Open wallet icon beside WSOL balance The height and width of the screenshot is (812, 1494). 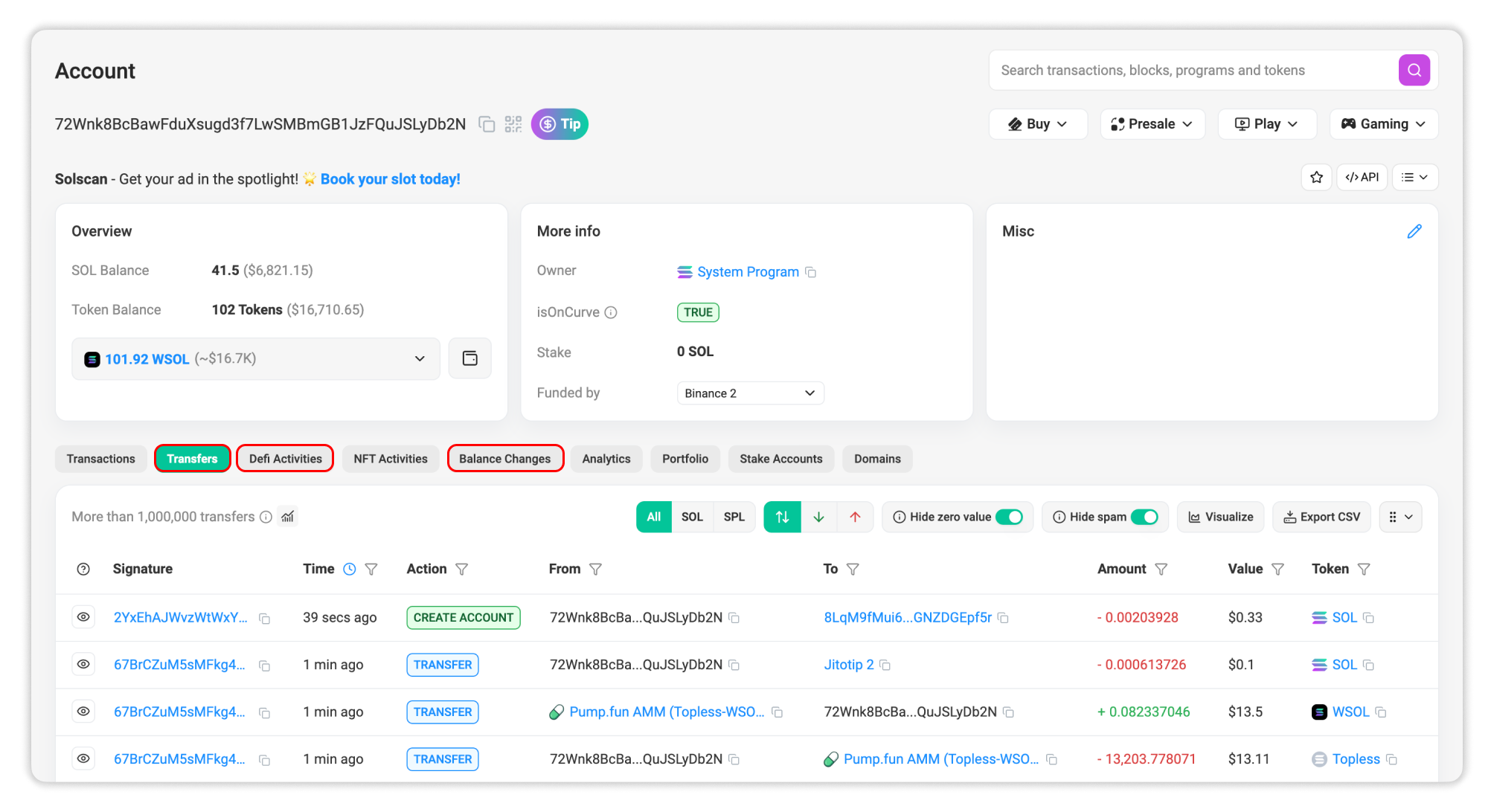(x=469, y=358)
